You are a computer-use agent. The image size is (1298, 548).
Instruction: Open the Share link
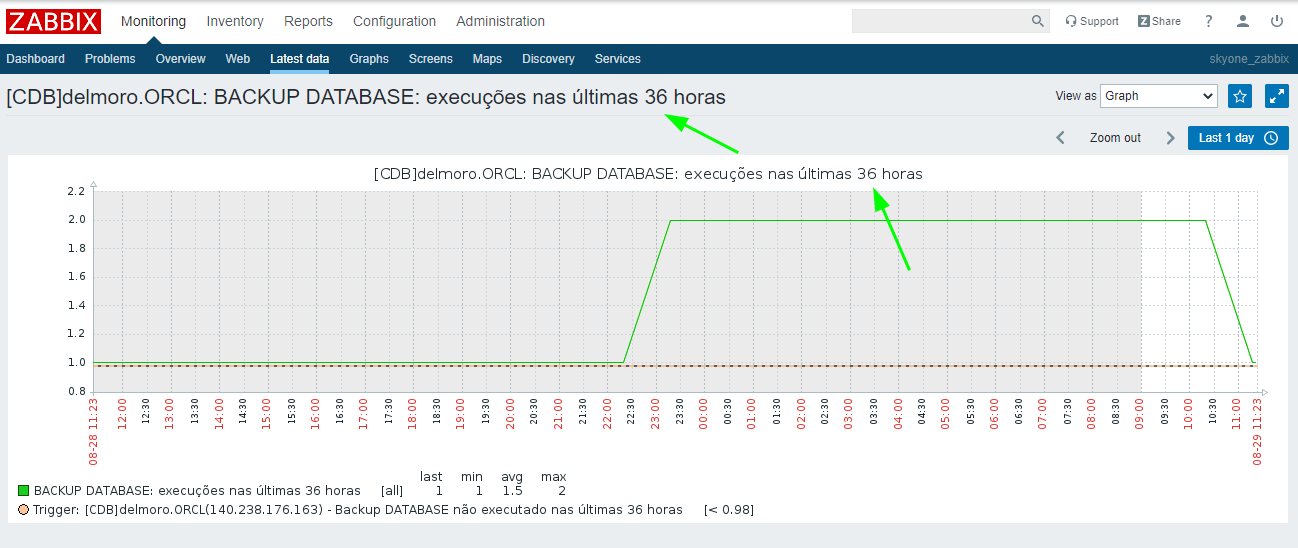pos(1159,21)
